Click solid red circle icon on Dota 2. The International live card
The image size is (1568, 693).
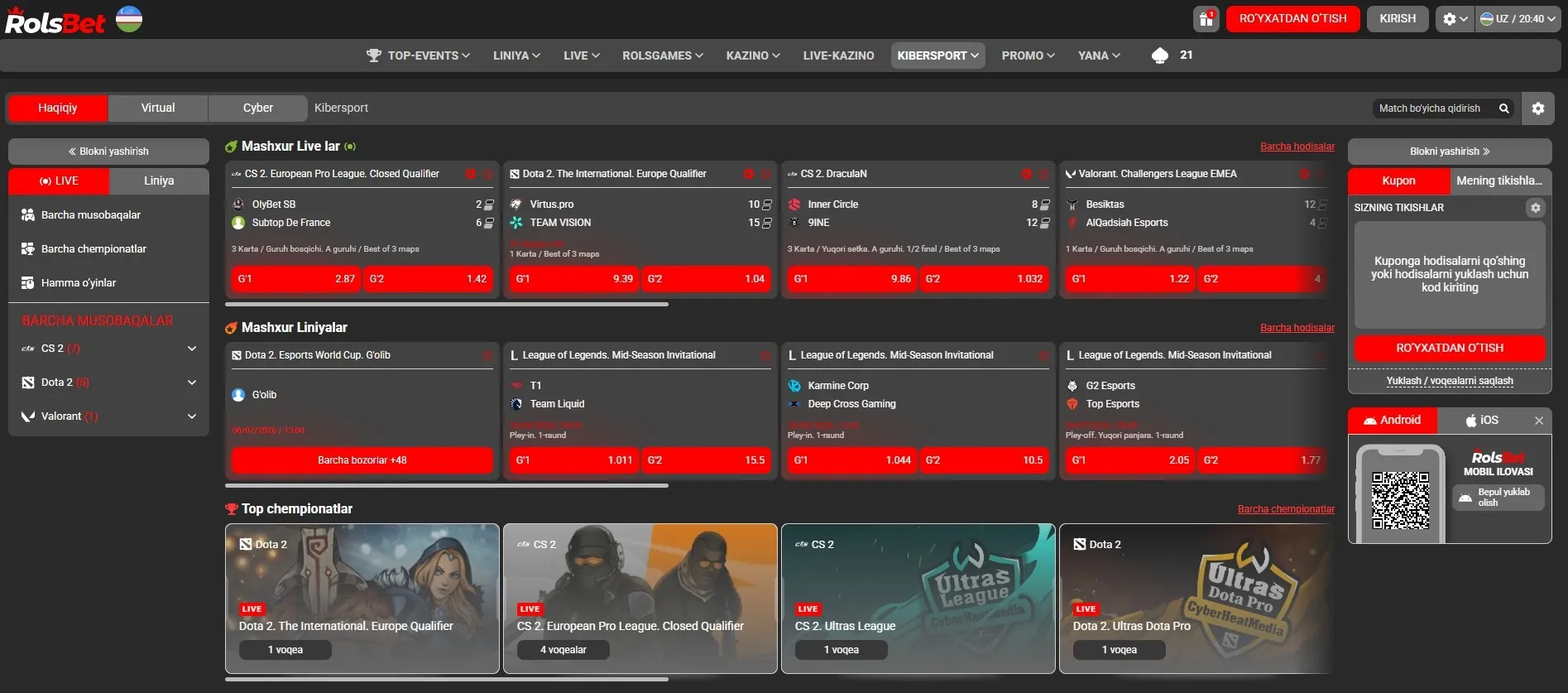pyautogui.click(x=749, y=174)
